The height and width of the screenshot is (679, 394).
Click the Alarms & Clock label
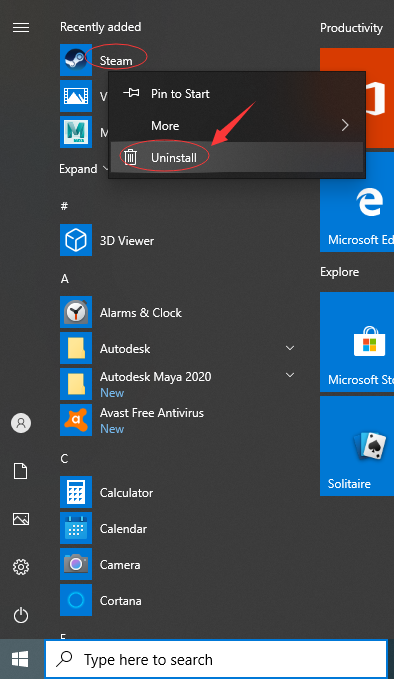[x=141, y=313]
